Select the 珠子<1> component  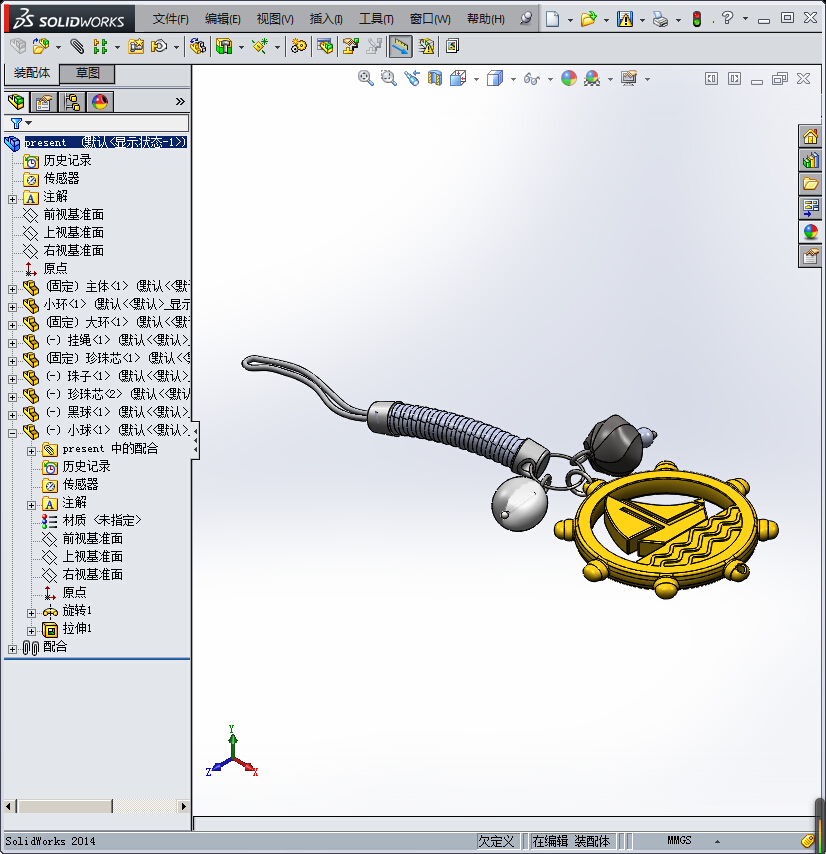click(x=118, y=376)
